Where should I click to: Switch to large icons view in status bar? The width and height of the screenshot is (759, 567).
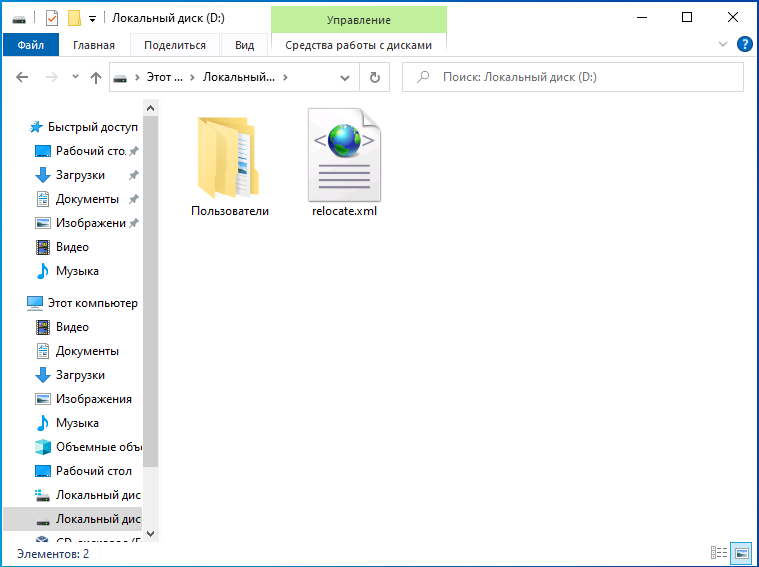[x=741, y=552]
